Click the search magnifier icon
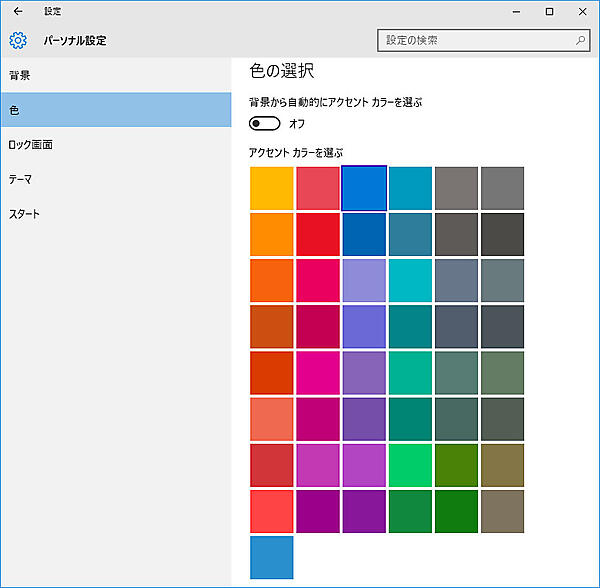Image resolution: width=600 pixels, height=588 pixels. 581,41
